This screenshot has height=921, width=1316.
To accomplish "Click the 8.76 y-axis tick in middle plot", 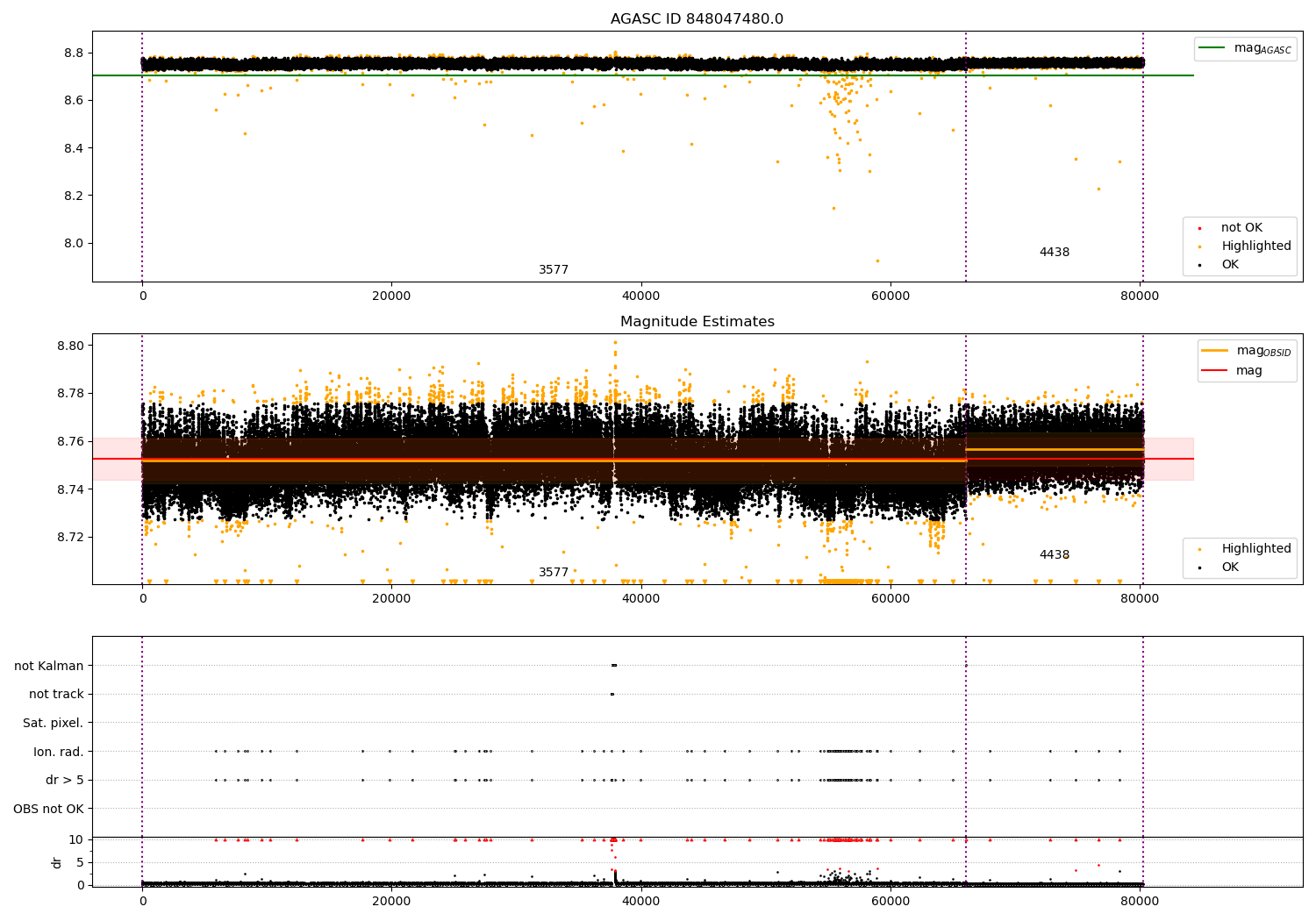I will [x=70, y=441].
